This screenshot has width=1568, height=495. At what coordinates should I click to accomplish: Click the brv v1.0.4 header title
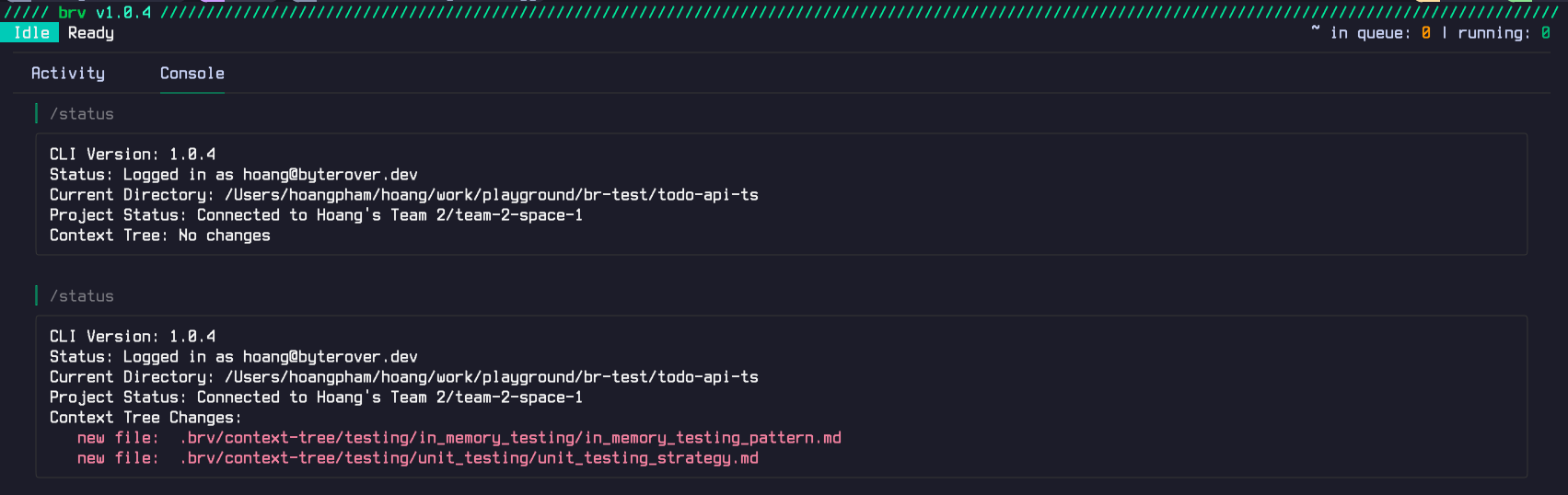pyautogui.click(x=105, y=13)
